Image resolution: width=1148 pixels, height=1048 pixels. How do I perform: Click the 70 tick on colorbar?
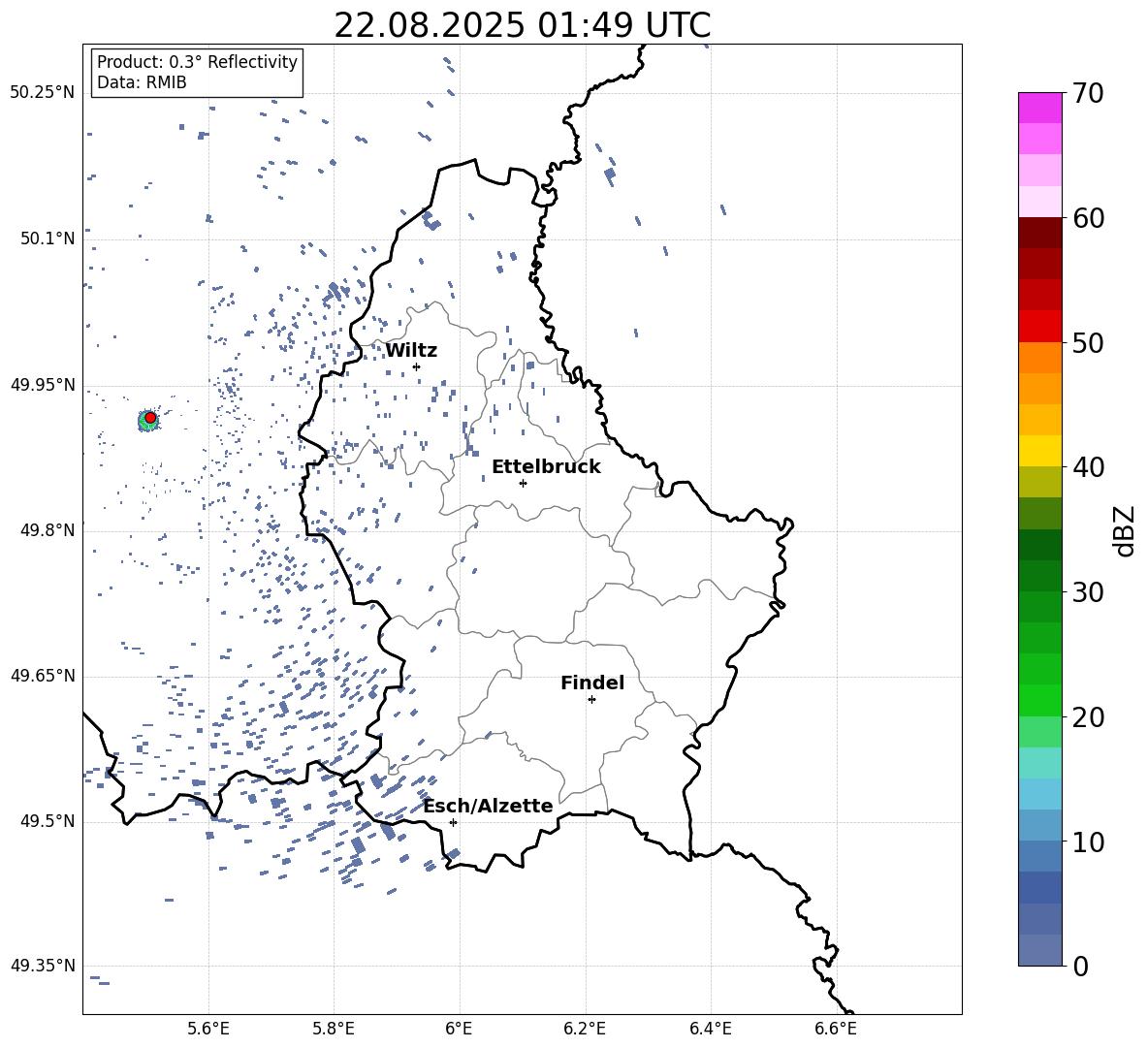(x=1088, y=94)
